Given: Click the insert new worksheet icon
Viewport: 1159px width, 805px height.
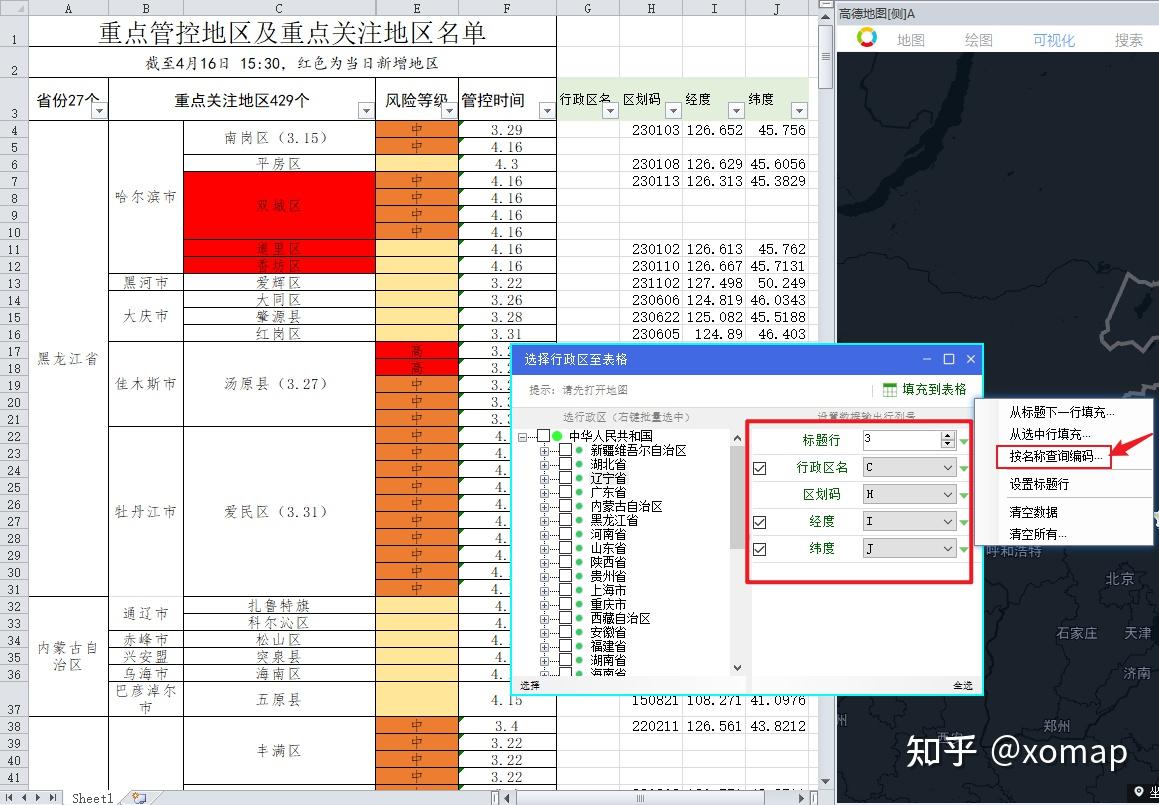Looking at the screenshot, I should click(x=138, y=798).
